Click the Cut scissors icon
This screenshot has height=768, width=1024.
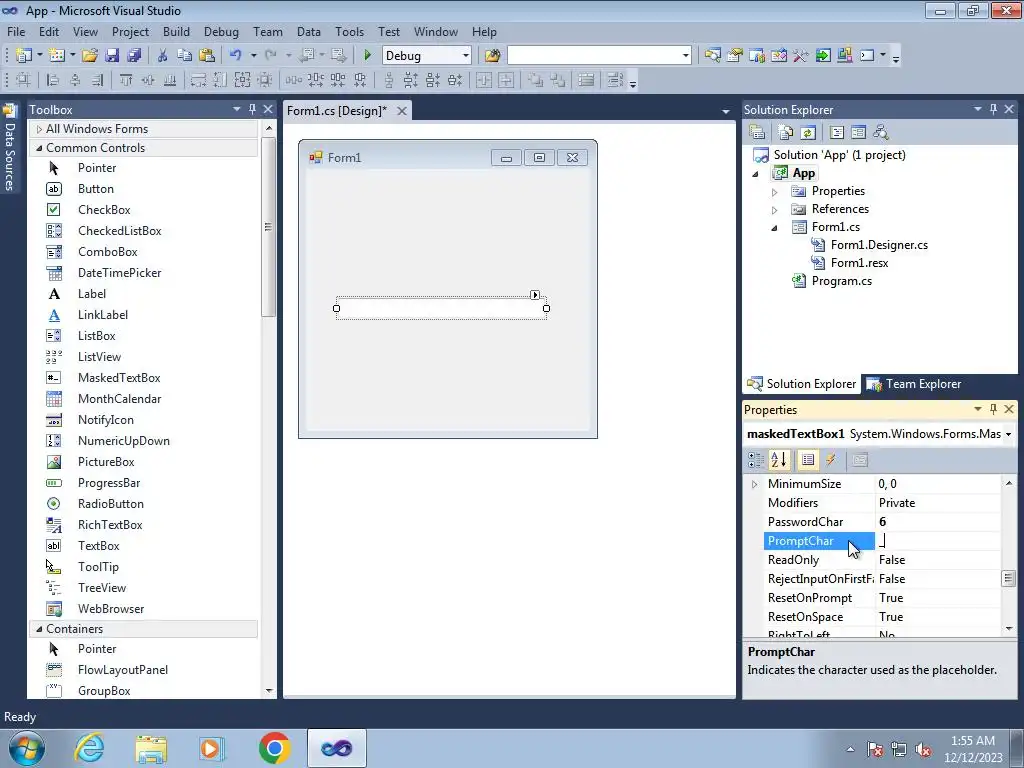click(x=163, y=56)
